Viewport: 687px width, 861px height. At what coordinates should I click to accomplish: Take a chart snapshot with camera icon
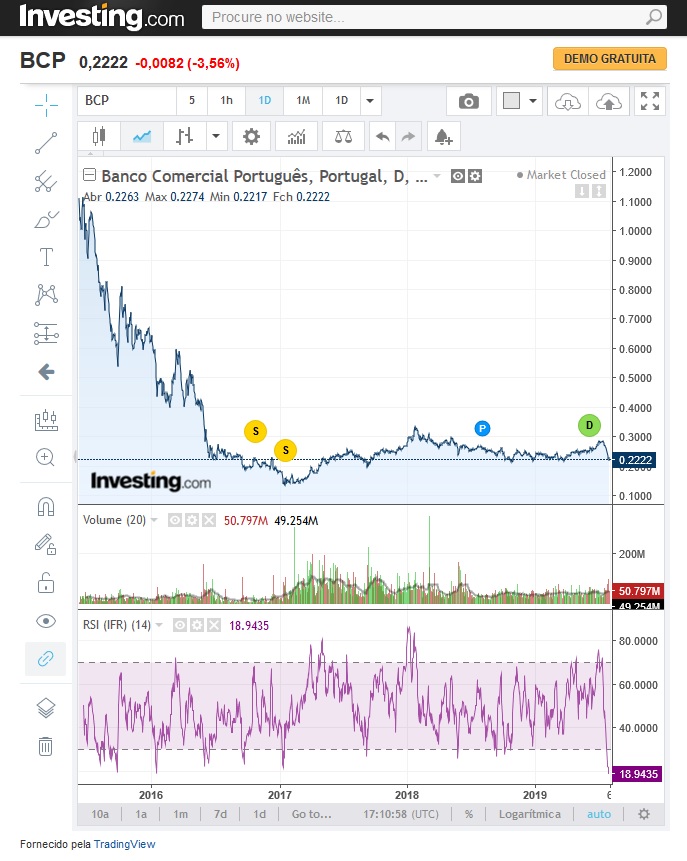coord(468,101)
